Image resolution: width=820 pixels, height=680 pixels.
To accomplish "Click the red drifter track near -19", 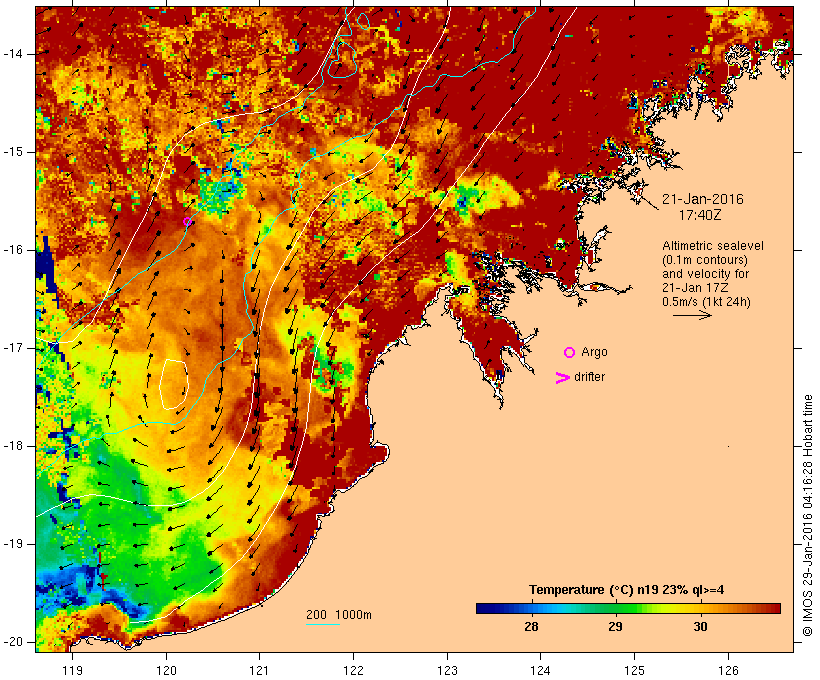I will tap(102, 570).
